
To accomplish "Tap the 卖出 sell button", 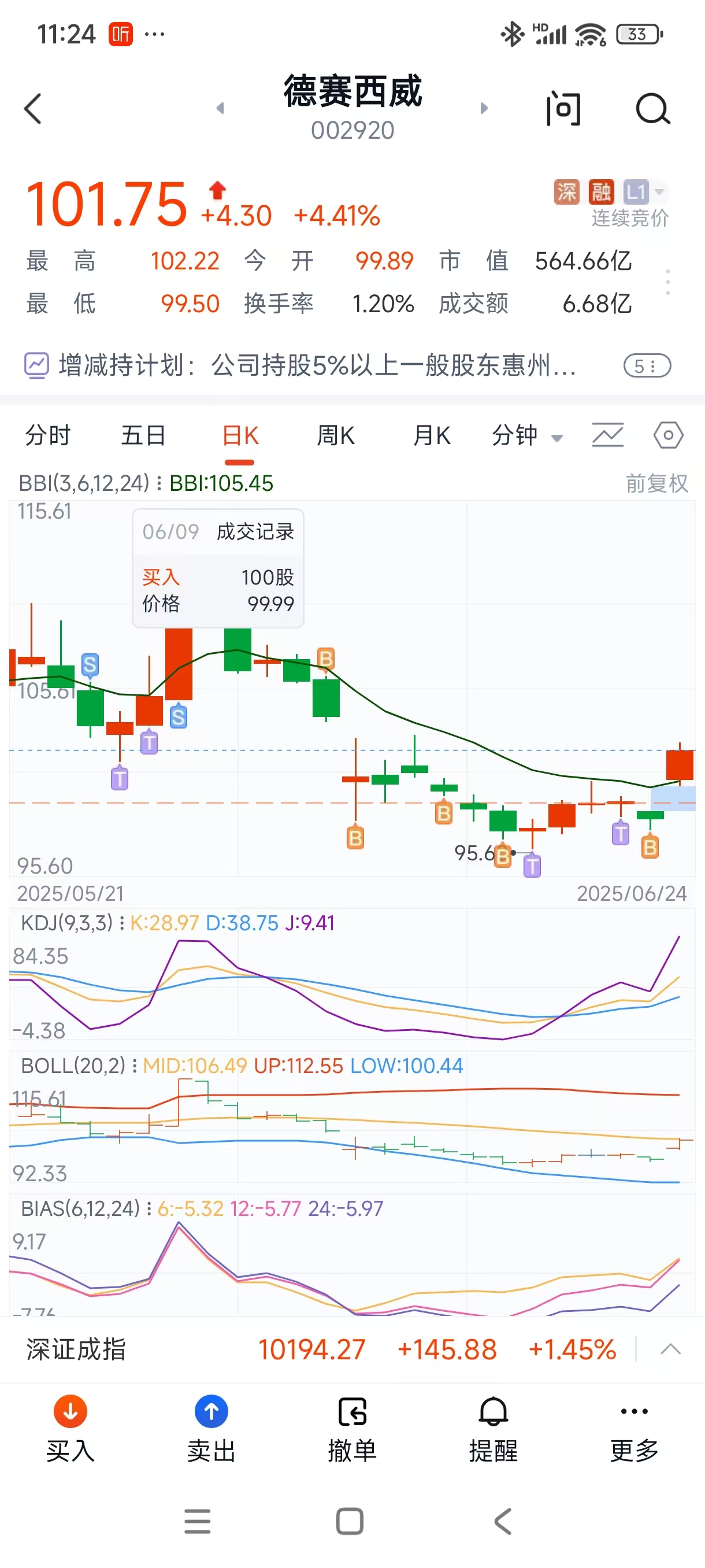I will pyautogui.click(x=211, y=1429).
